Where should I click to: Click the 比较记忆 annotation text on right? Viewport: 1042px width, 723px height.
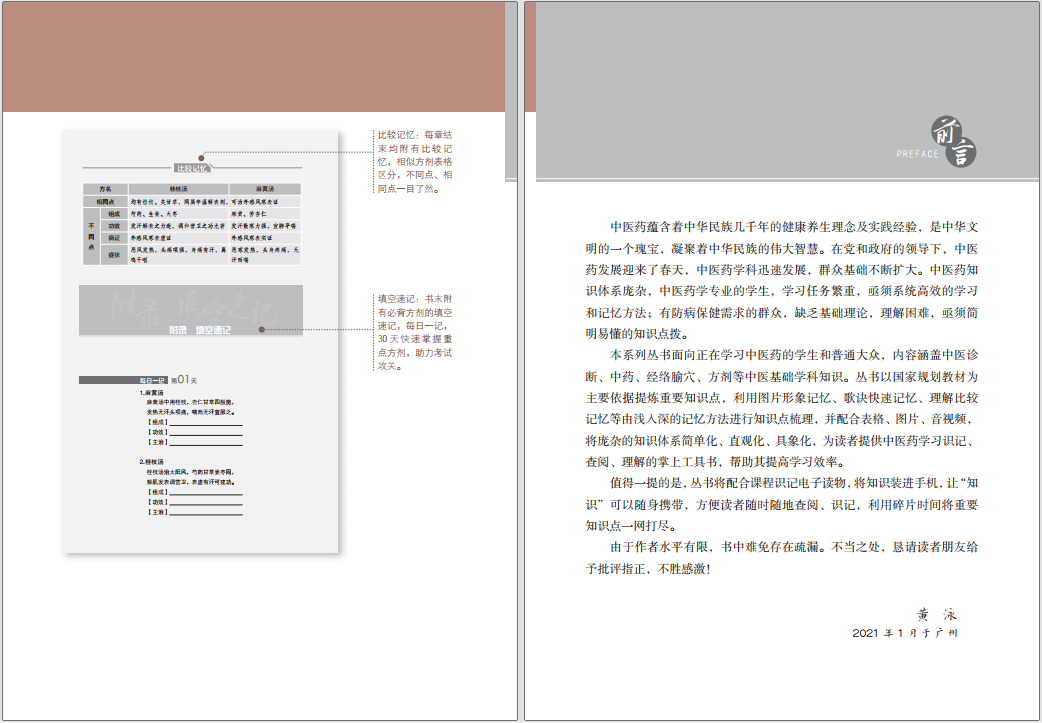[x=415, y=160]
